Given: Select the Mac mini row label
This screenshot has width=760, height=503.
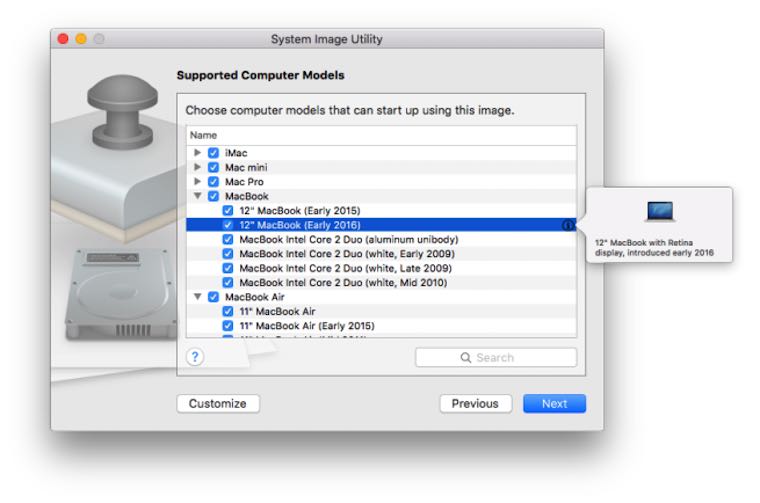Looking at the screenshot, I should (x=246, y=168).
